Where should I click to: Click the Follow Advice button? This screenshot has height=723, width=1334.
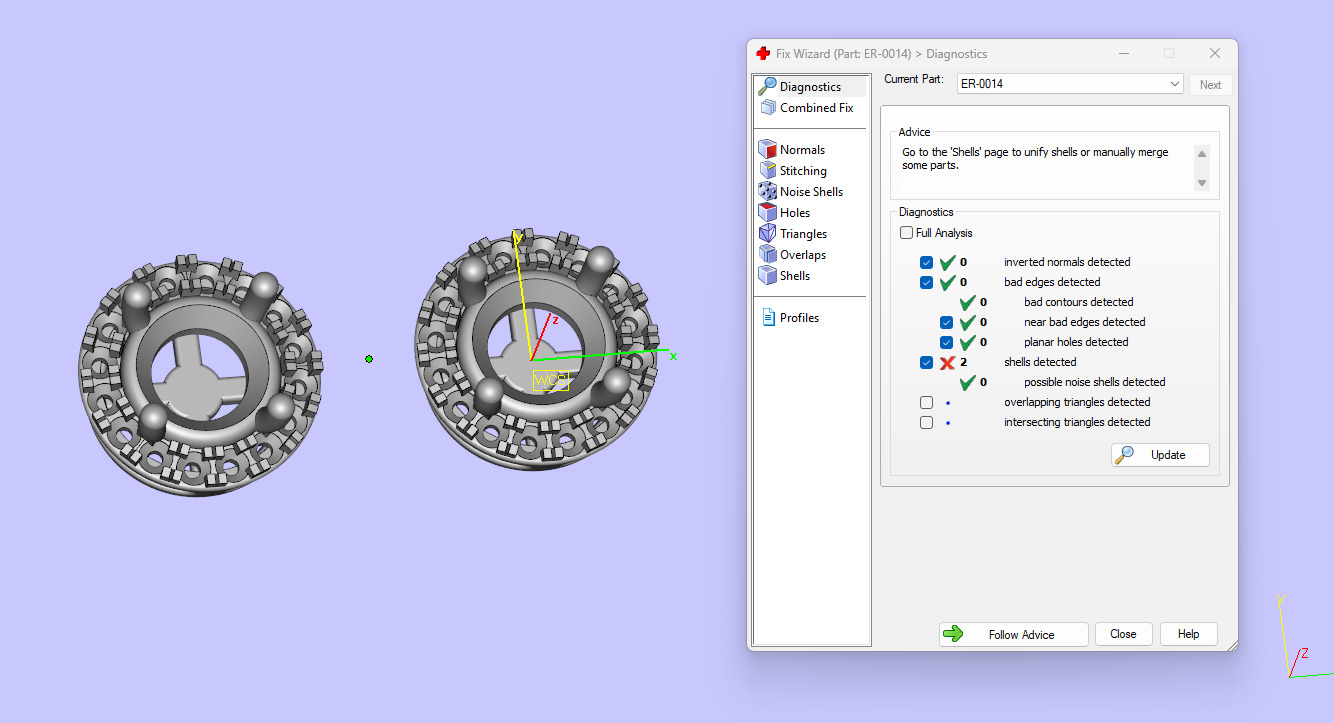point(1013,634)
